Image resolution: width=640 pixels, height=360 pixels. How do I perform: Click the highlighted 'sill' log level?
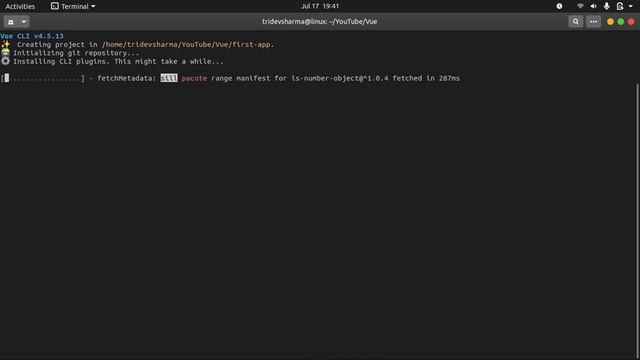(169, 78)
